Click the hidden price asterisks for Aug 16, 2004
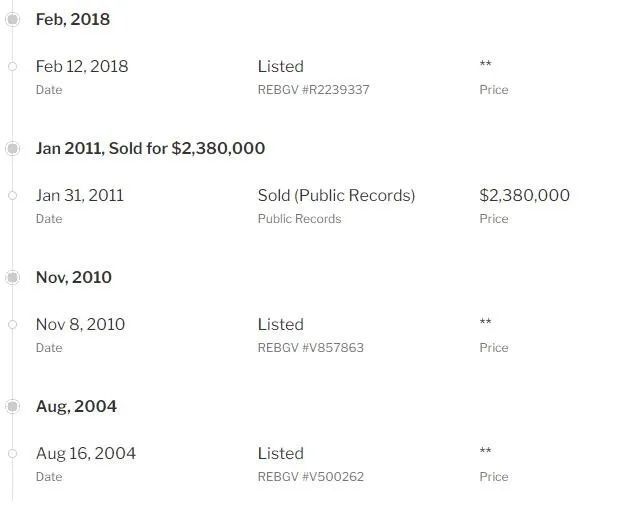Image resolution: width=634 pixels, height=506 pixels. [485, 450]
